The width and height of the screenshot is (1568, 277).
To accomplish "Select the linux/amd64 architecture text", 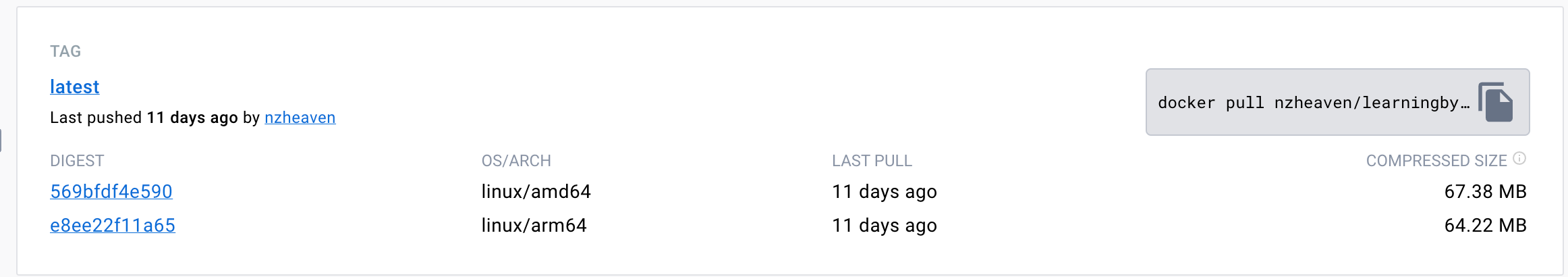I will point(536,192).
